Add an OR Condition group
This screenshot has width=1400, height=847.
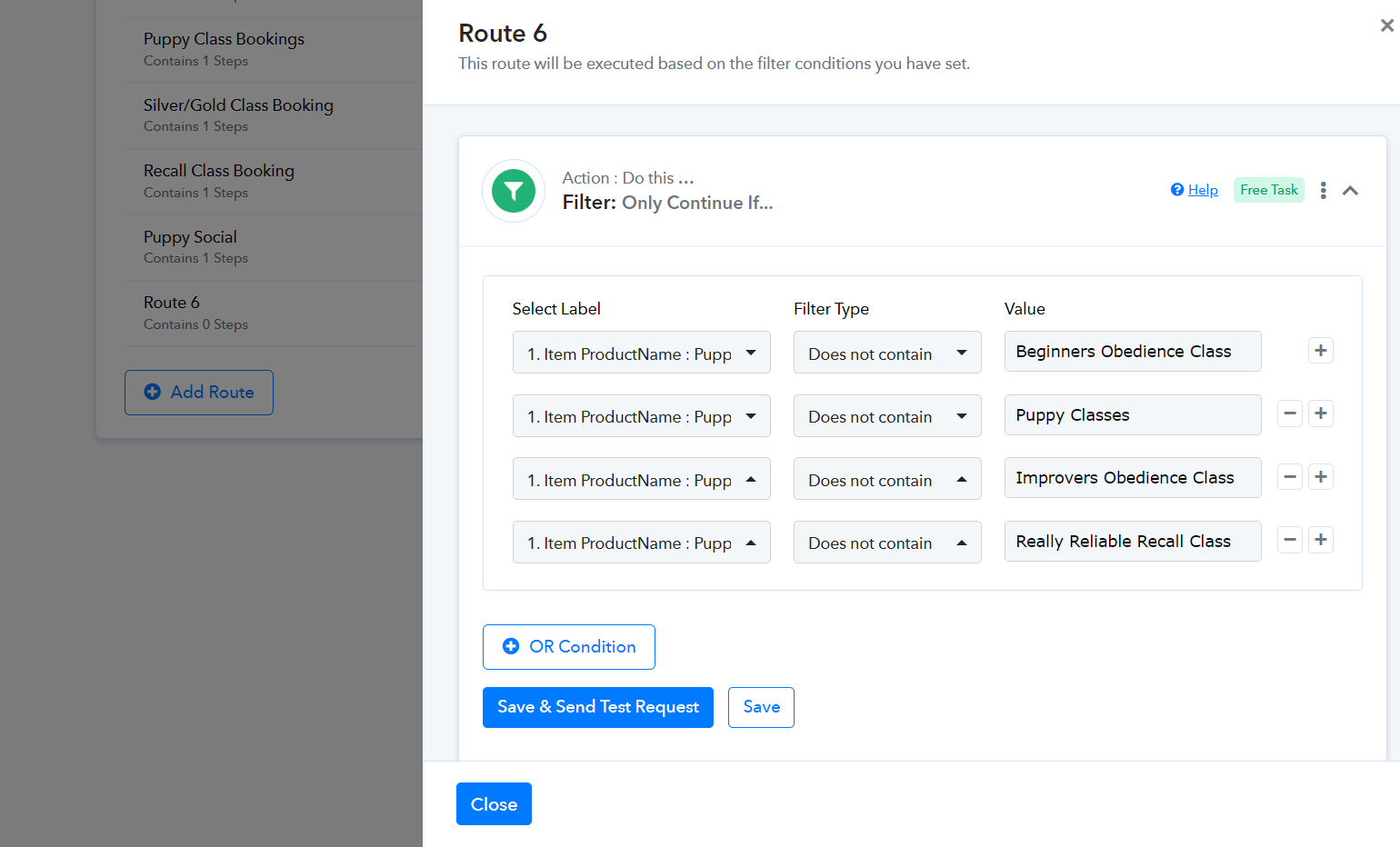569,647
